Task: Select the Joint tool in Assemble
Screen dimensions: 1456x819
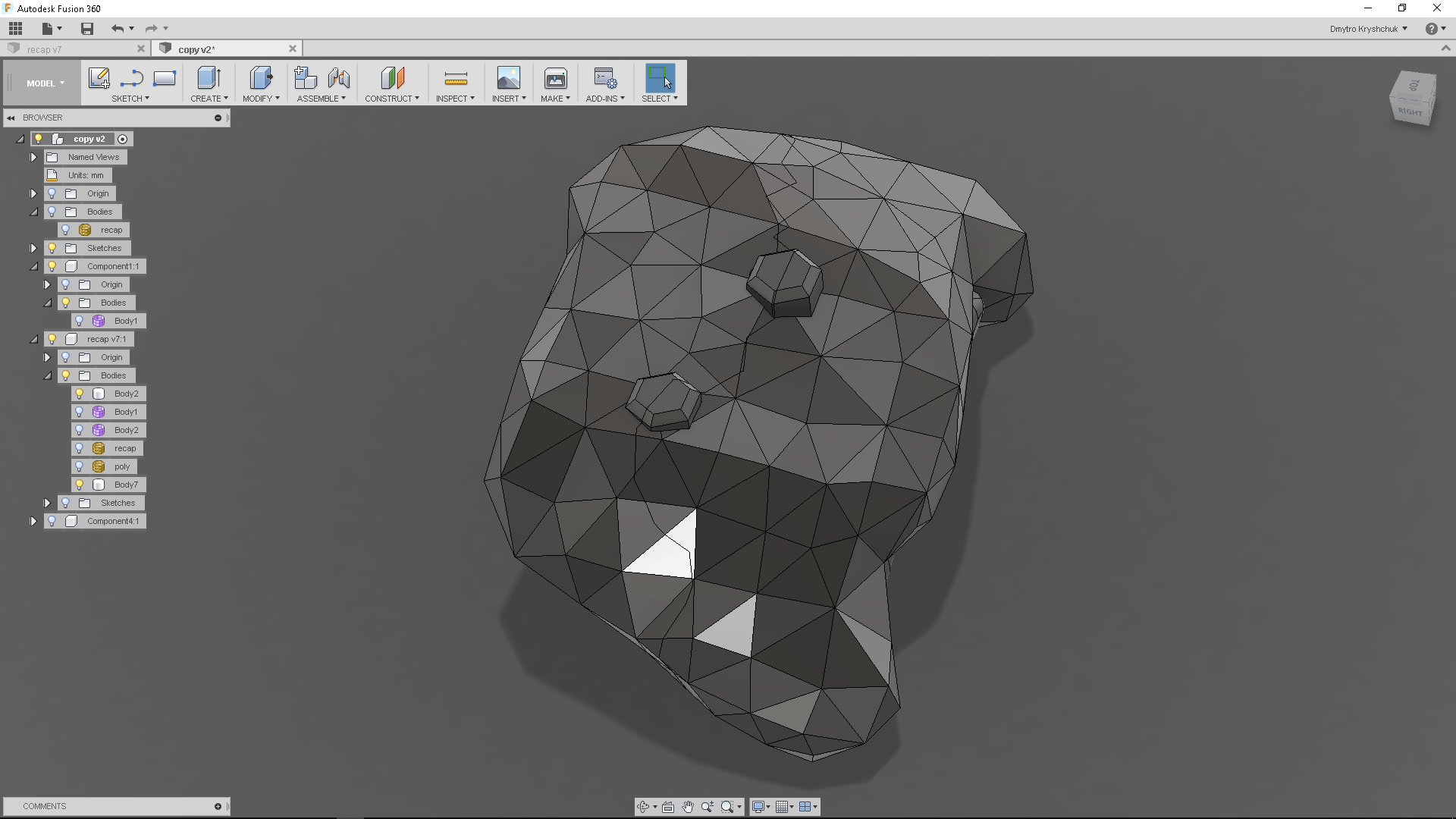Action: pos(339,78)
